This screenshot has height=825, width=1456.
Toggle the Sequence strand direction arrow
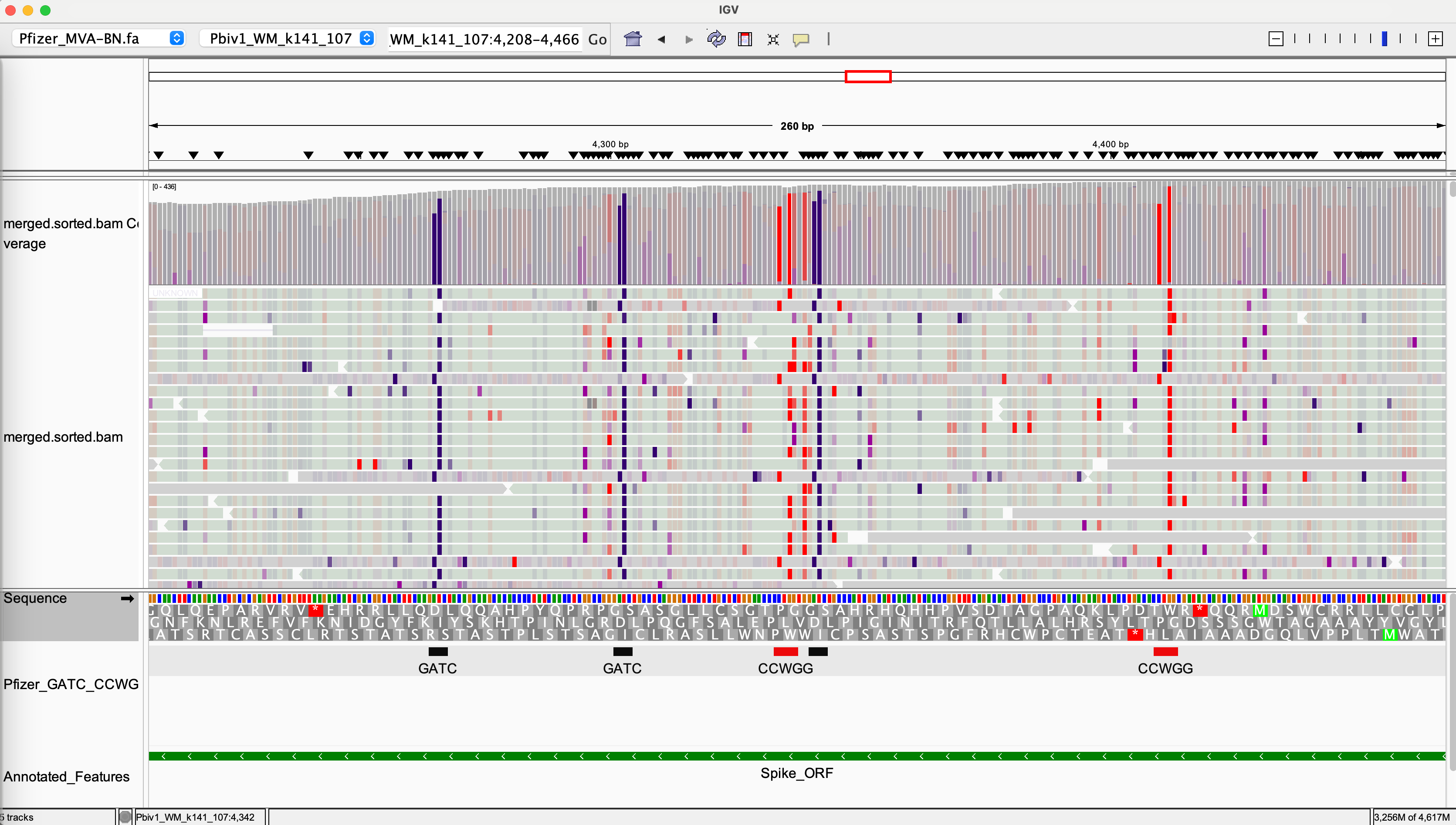pyautogui.click(x=128, y=598)
